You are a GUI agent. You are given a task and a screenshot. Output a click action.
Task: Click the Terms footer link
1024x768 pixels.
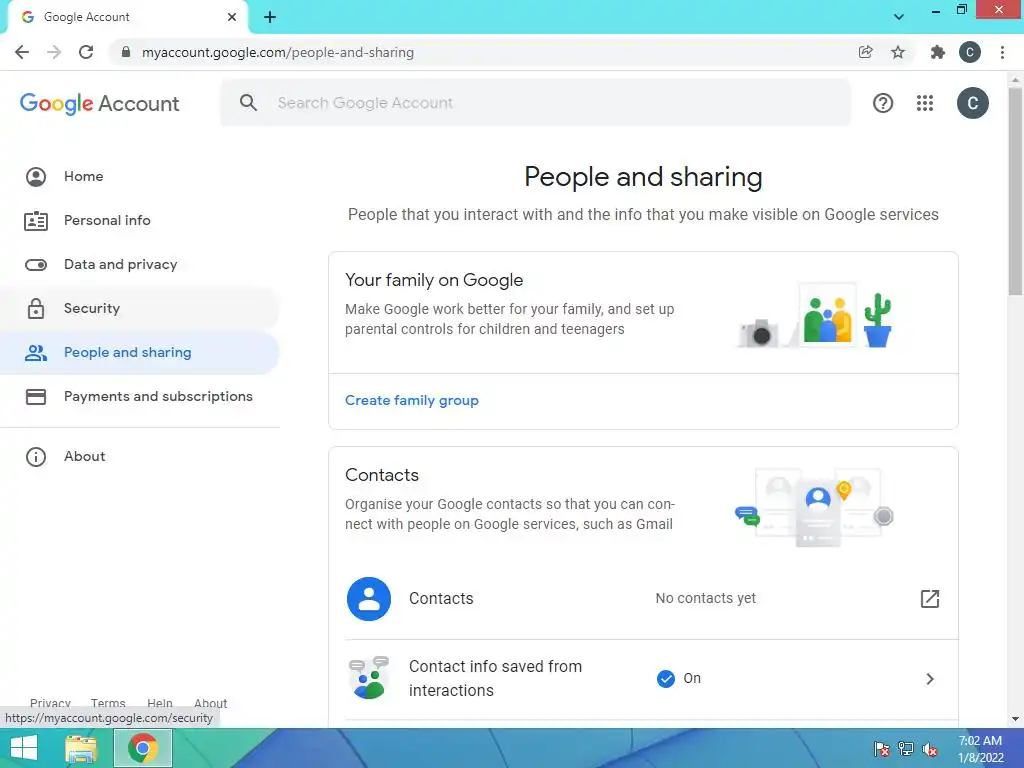[x=108, y=703]
